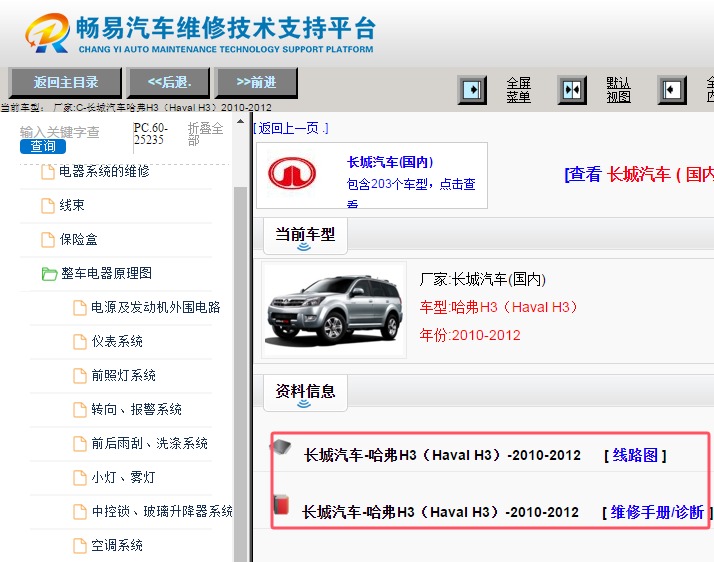Viewport: 714px width, 562px height.
Task: Click the page icon beside 小灯、雾灯
Action: pos(80,478)
